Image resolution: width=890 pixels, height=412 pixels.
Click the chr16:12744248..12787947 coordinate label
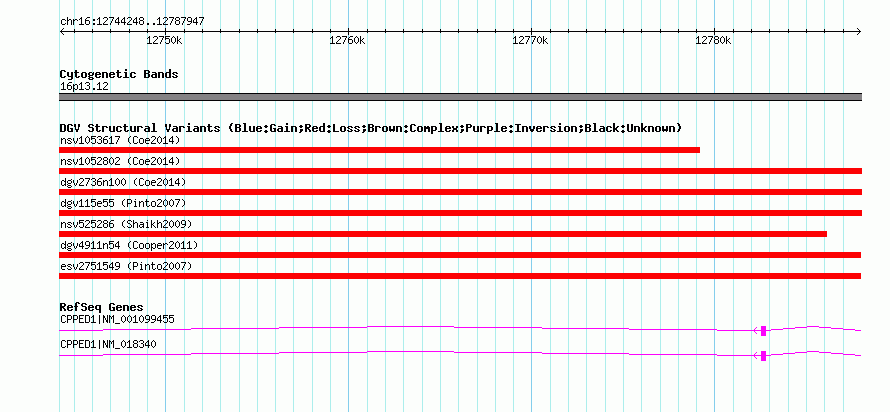tap(132, 22)
